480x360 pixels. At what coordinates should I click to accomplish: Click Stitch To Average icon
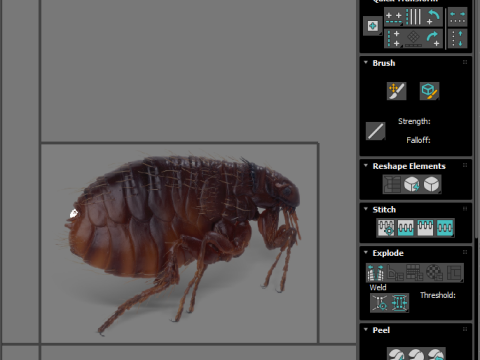click(x=406, y=228)
